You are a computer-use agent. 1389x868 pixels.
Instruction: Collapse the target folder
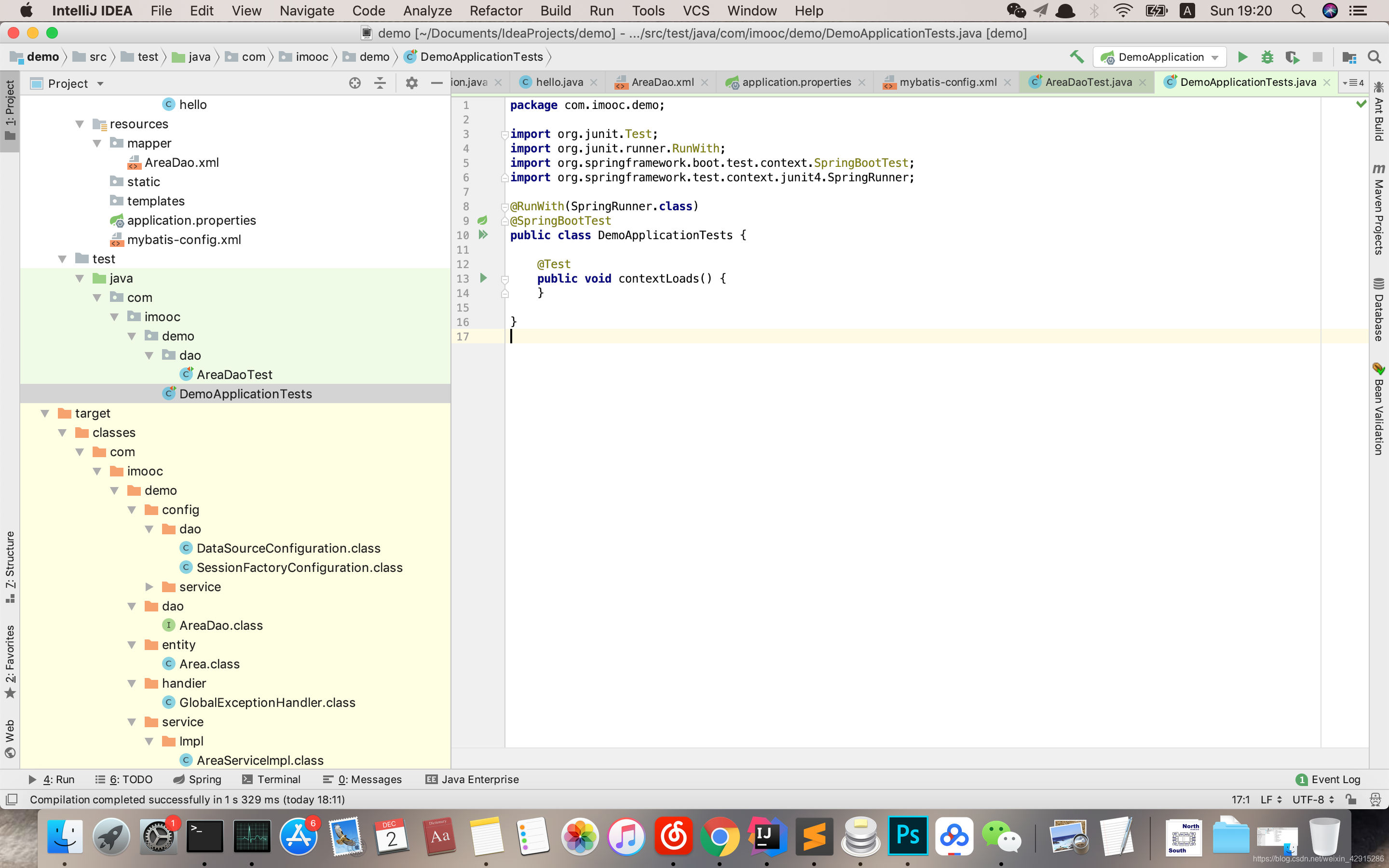click(45, 413)
